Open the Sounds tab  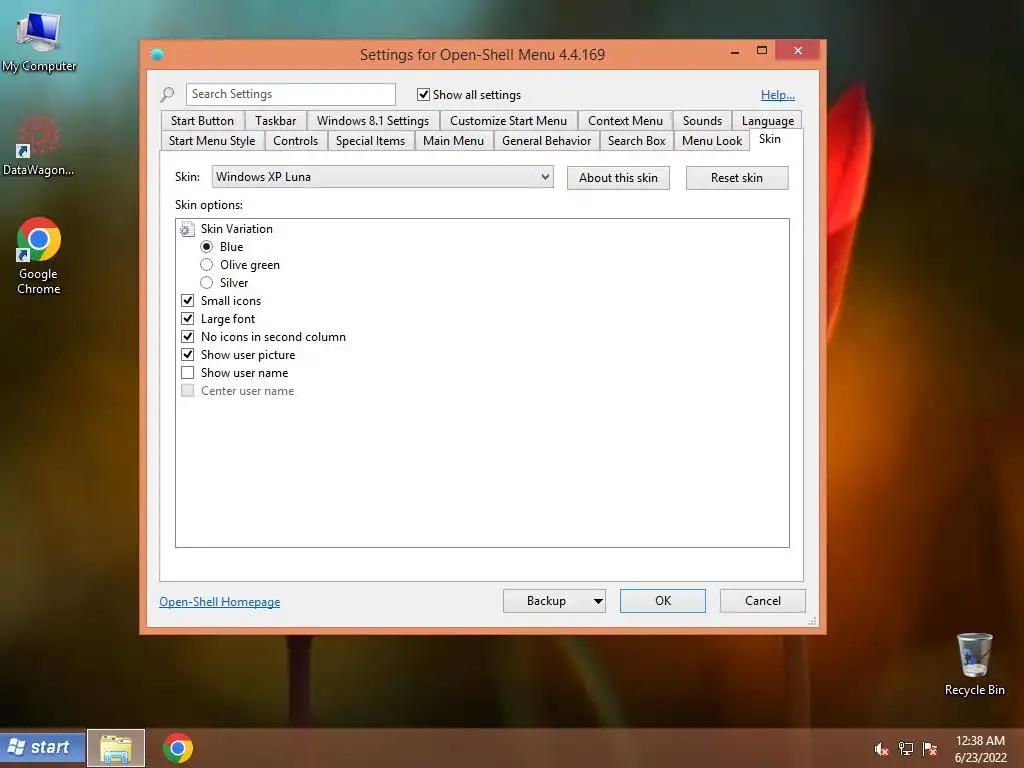point(702,121)
